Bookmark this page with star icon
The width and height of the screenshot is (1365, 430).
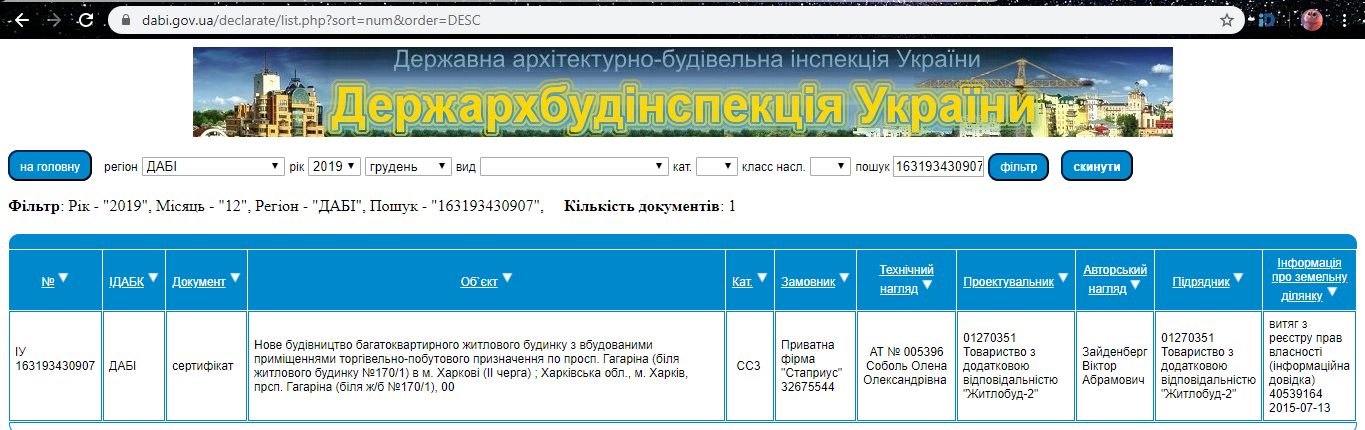(1227, 20)
